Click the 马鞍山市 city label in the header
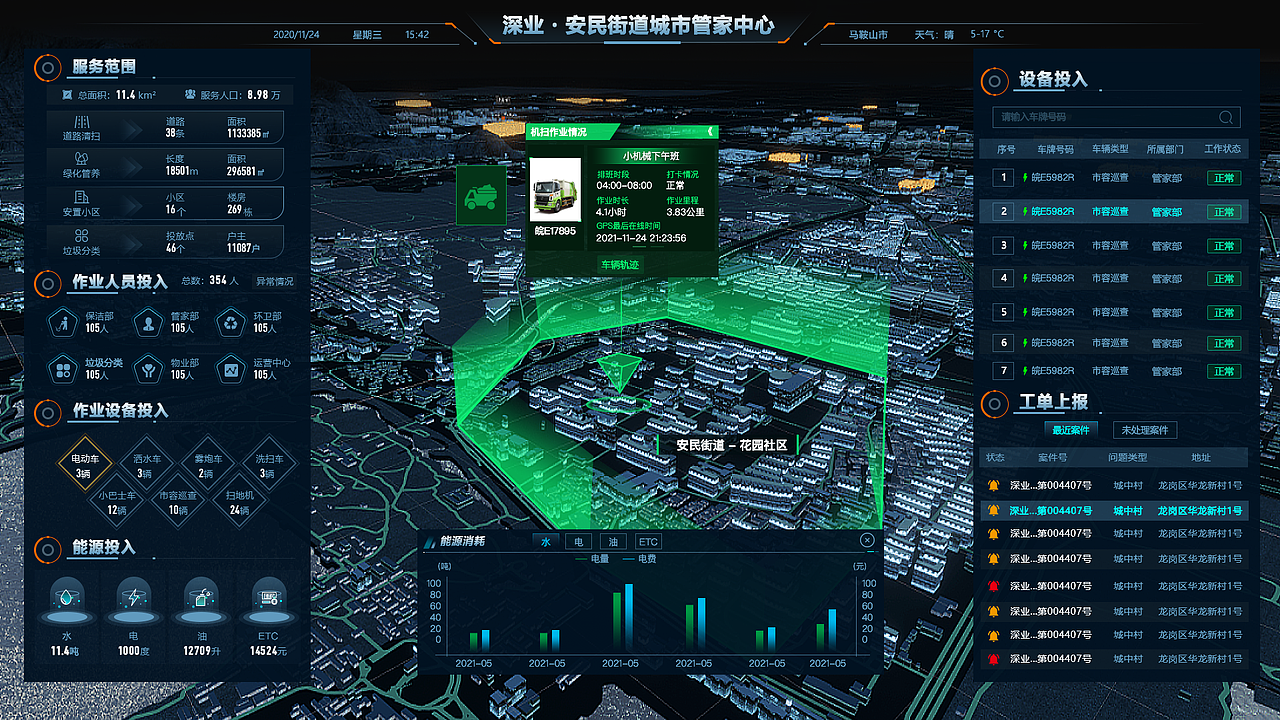 pyautogui.click(x=868, y=35)
